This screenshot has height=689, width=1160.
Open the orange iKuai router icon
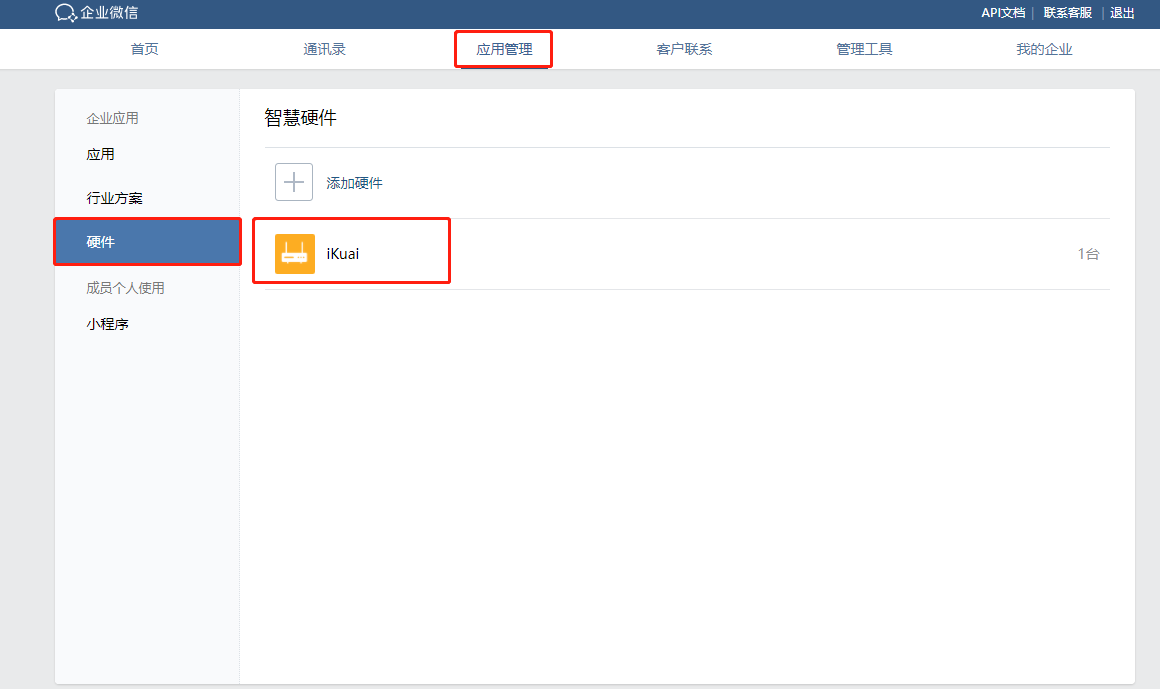294,254
